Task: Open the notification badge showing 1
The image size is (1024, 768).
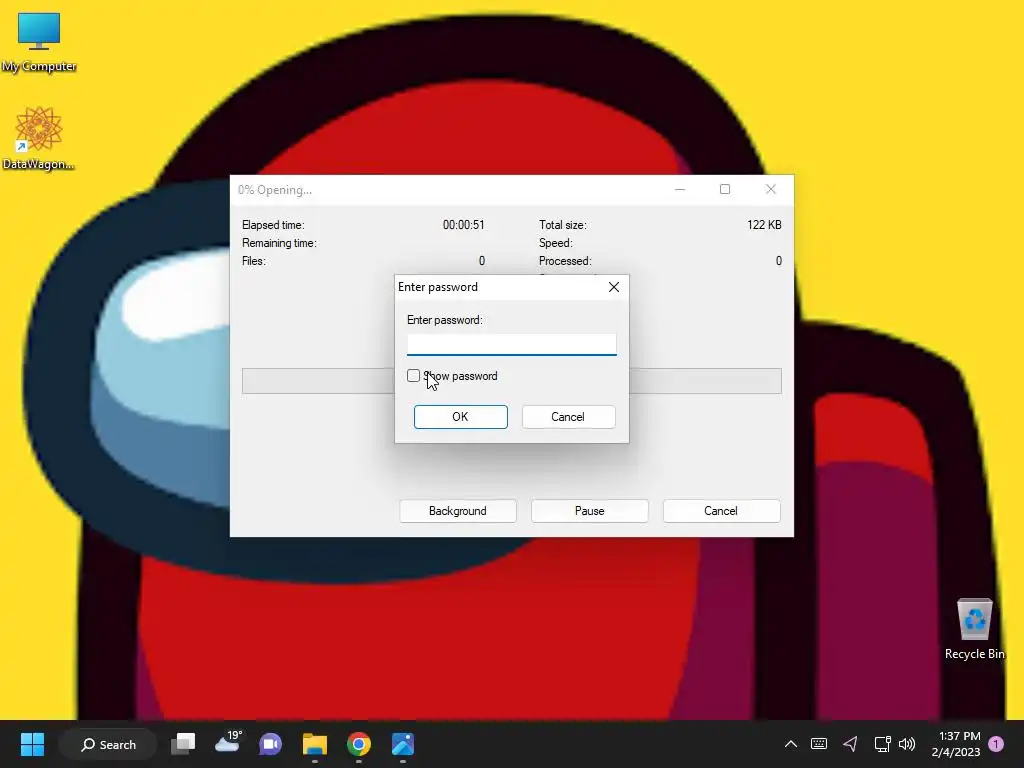Action: pos(996,744)
